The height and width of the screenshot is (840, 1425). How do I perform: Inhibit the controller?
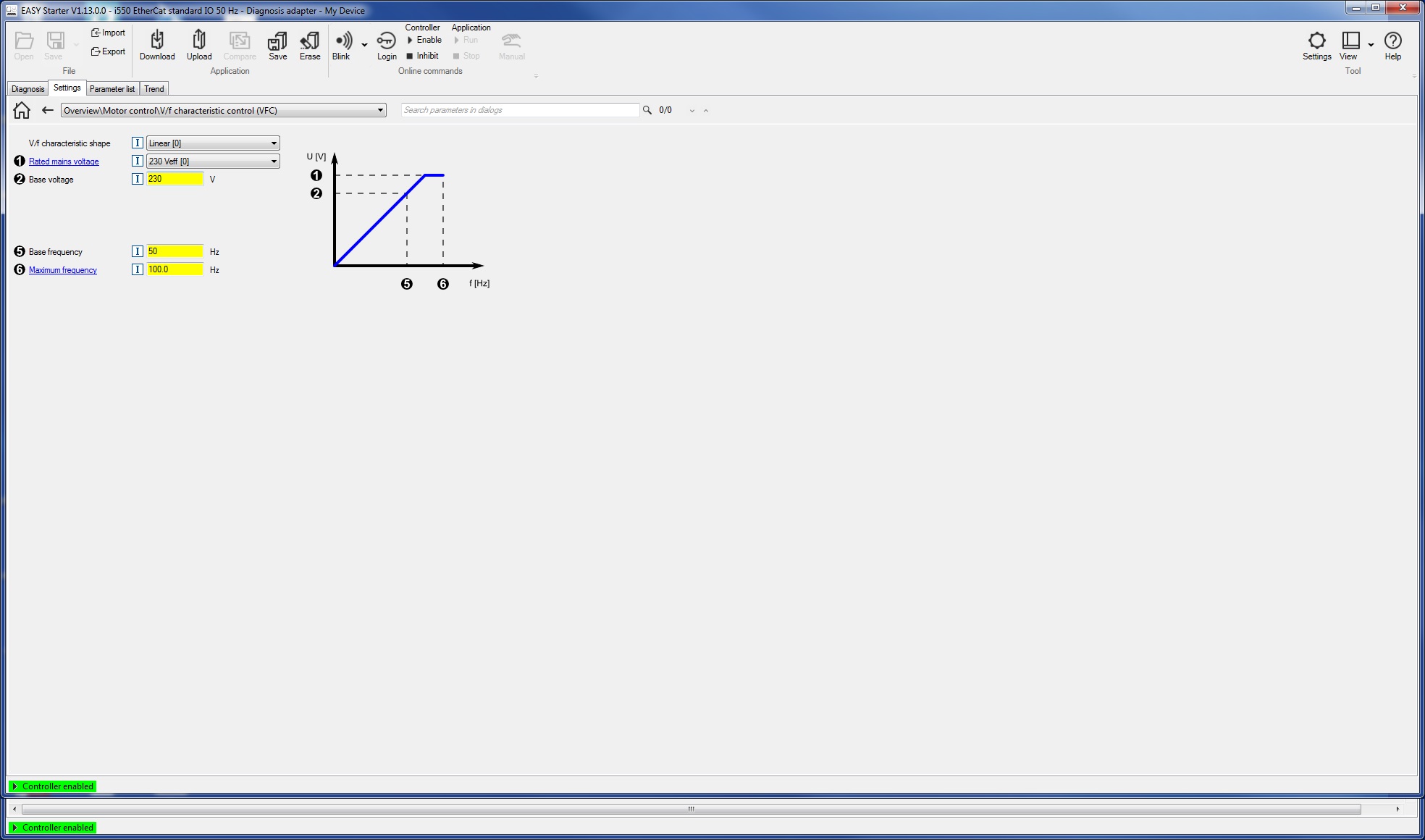(x=423, y=56)
